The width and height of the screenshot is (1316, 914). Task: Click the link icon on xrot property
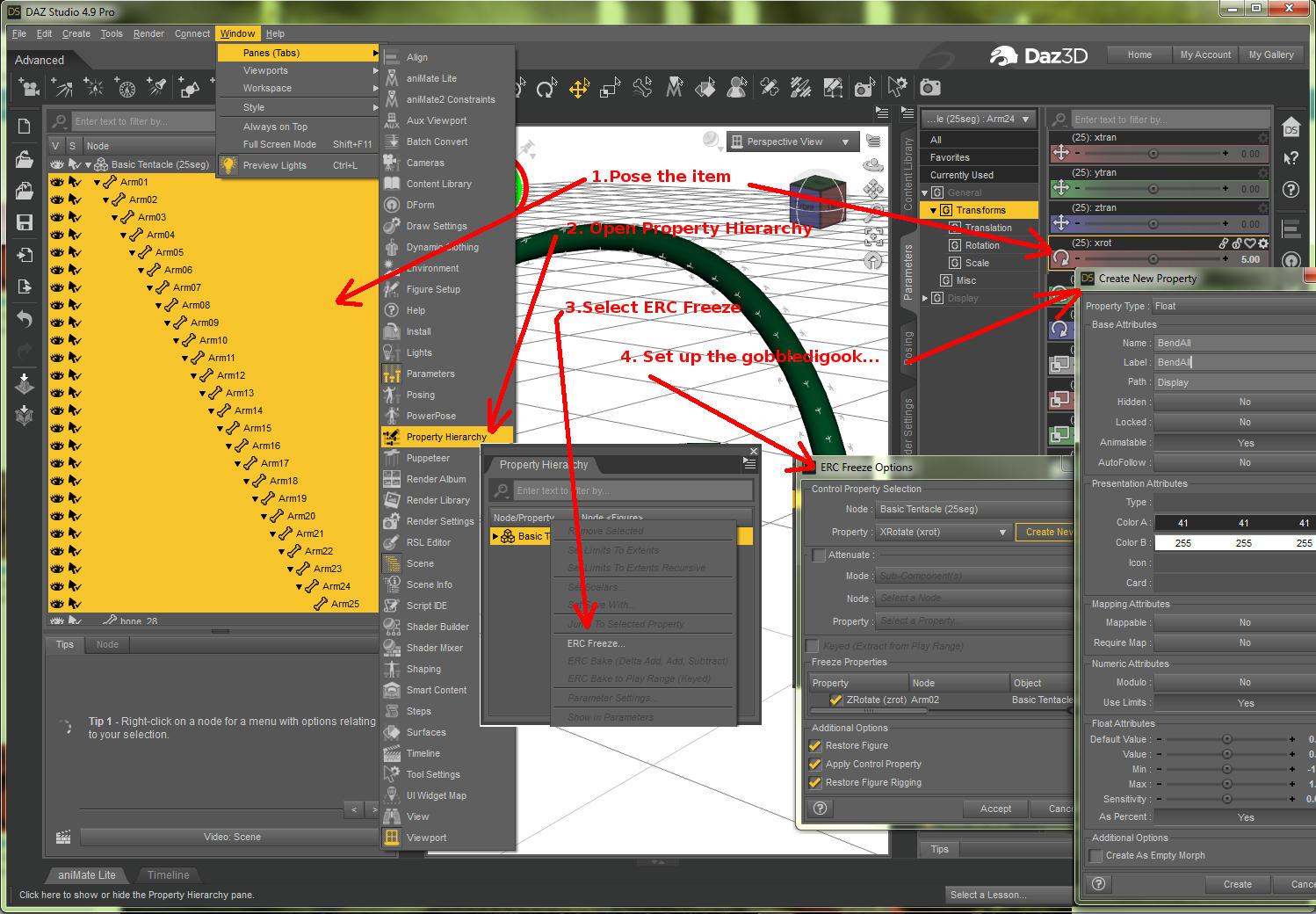point(1224,243)
